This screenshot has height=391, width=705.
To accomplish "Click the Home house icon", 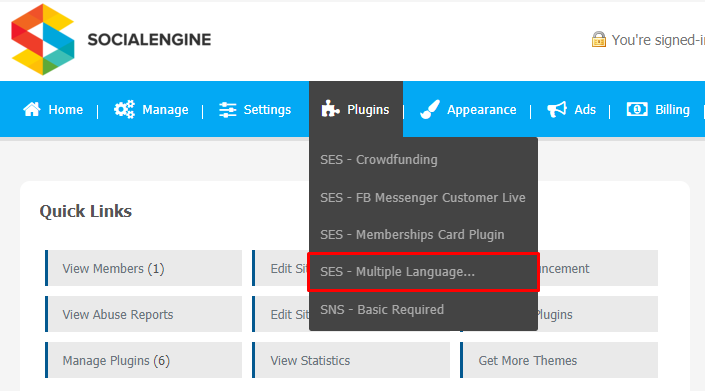I will pos(32,109).
